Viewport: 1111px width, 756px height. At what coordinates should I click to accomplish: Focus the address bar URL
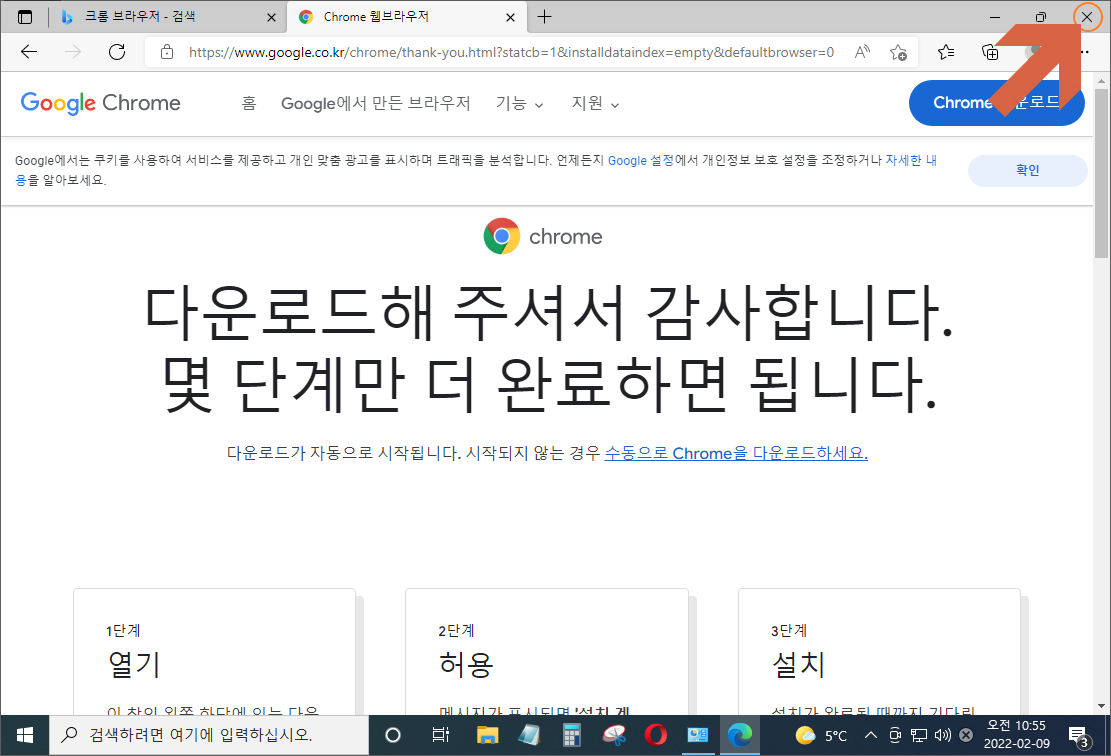(x=511, y=52)
